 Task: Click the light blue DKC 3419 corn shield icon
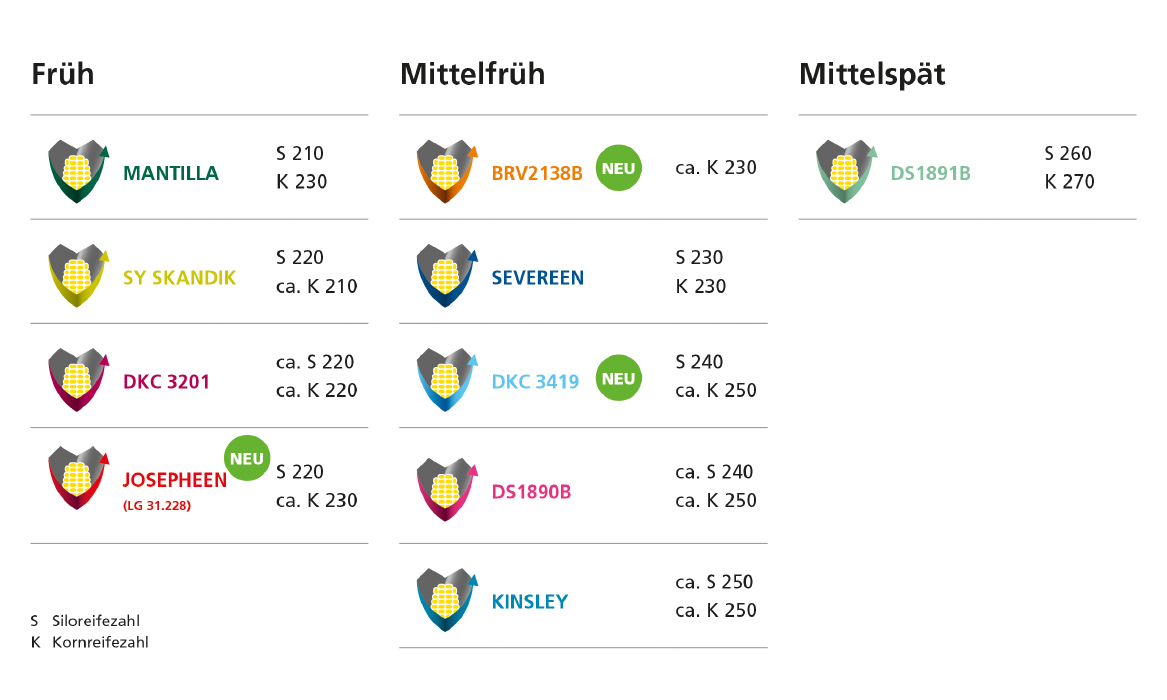pyautogui.click(x=447, y=379)
